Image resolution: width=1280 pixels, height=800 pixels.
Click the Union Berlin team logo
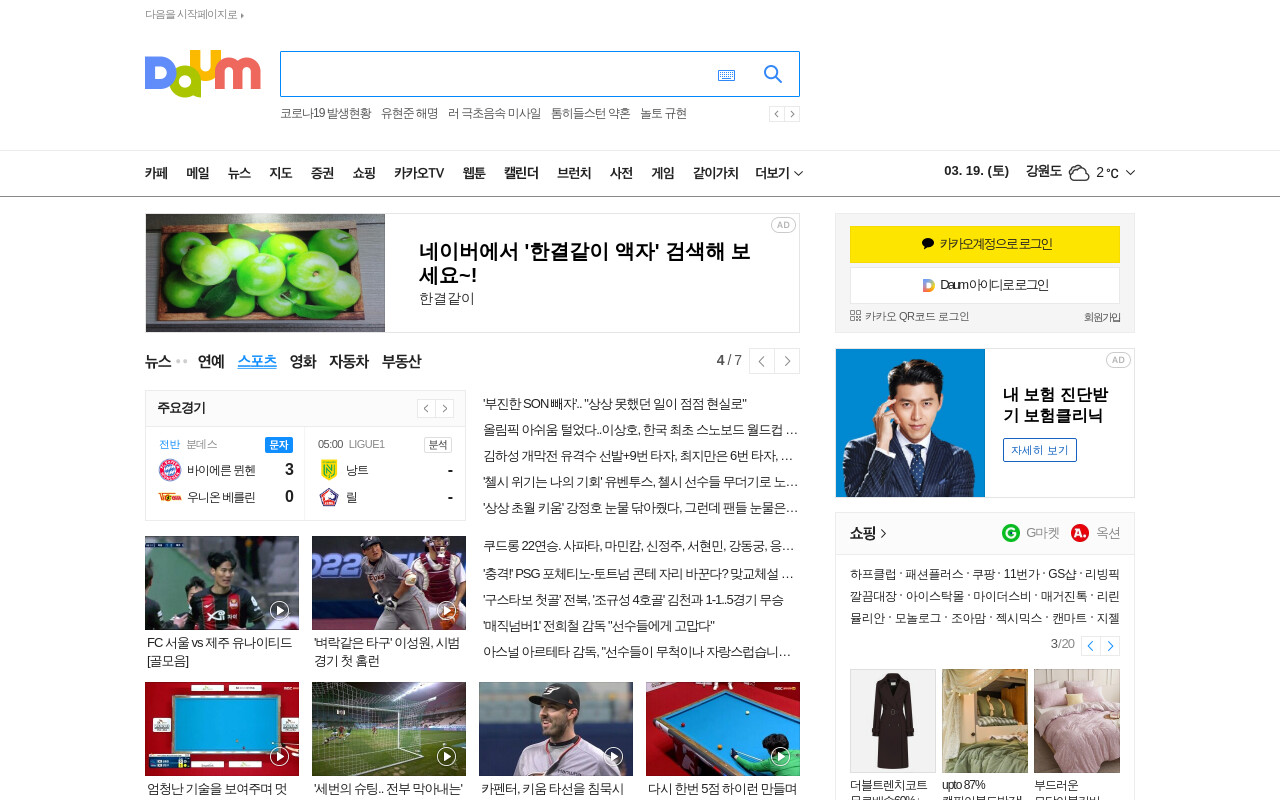click(x=169, y=497)
